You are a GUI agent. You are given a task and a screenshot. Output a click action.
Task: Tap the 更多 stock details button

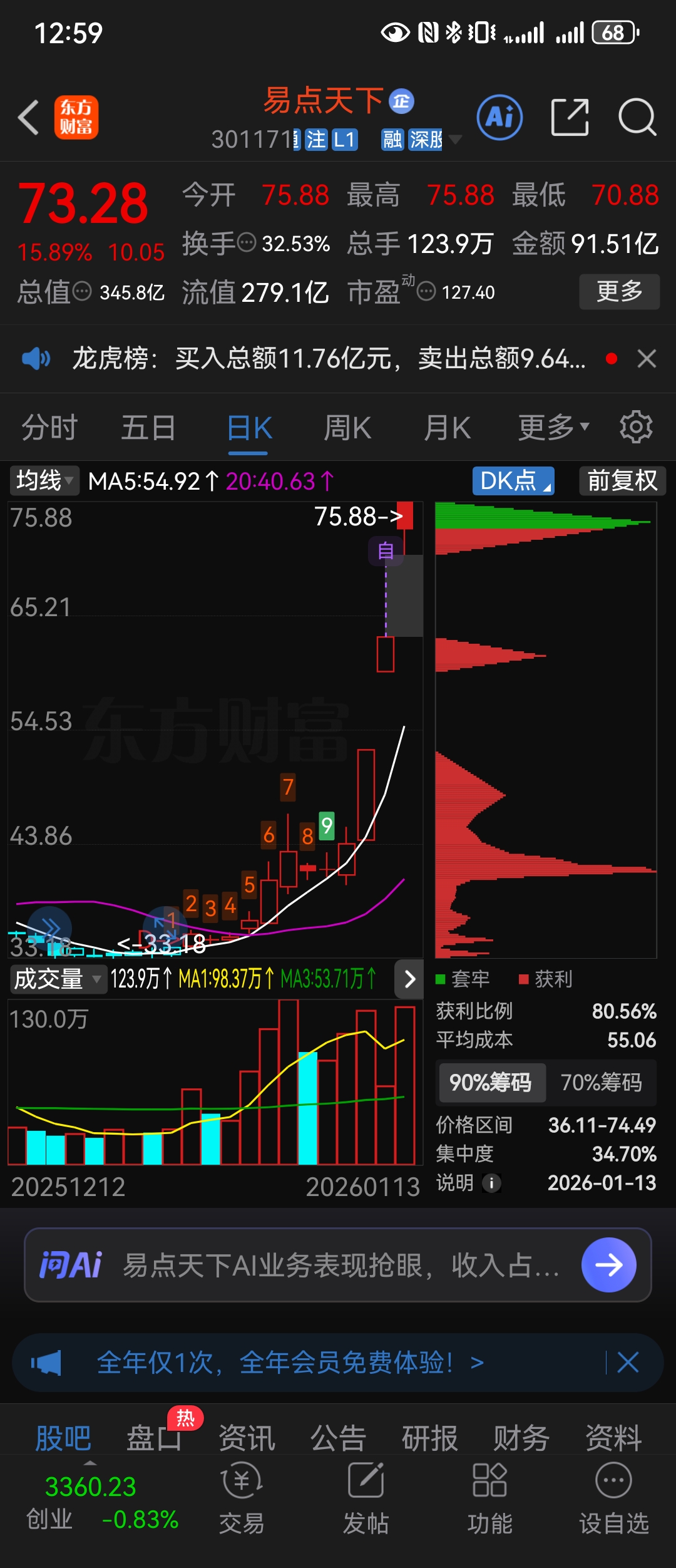point(619,291)
